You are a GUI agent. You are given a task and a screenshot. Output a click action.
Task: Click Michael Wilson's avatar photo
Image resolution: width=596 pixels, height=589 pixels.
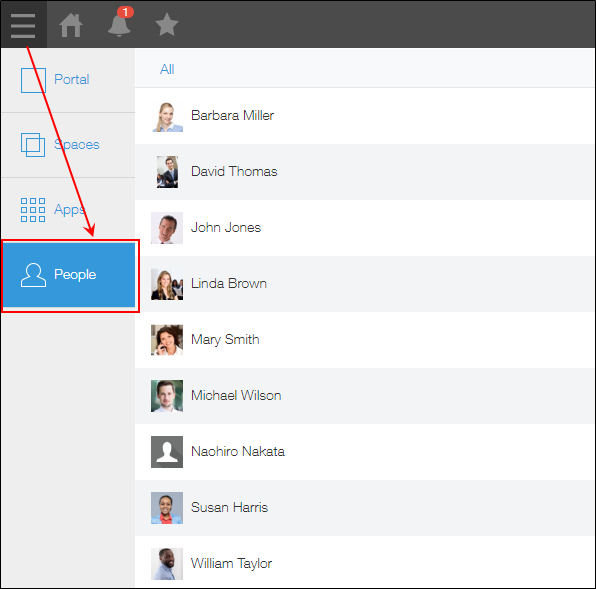167,396
